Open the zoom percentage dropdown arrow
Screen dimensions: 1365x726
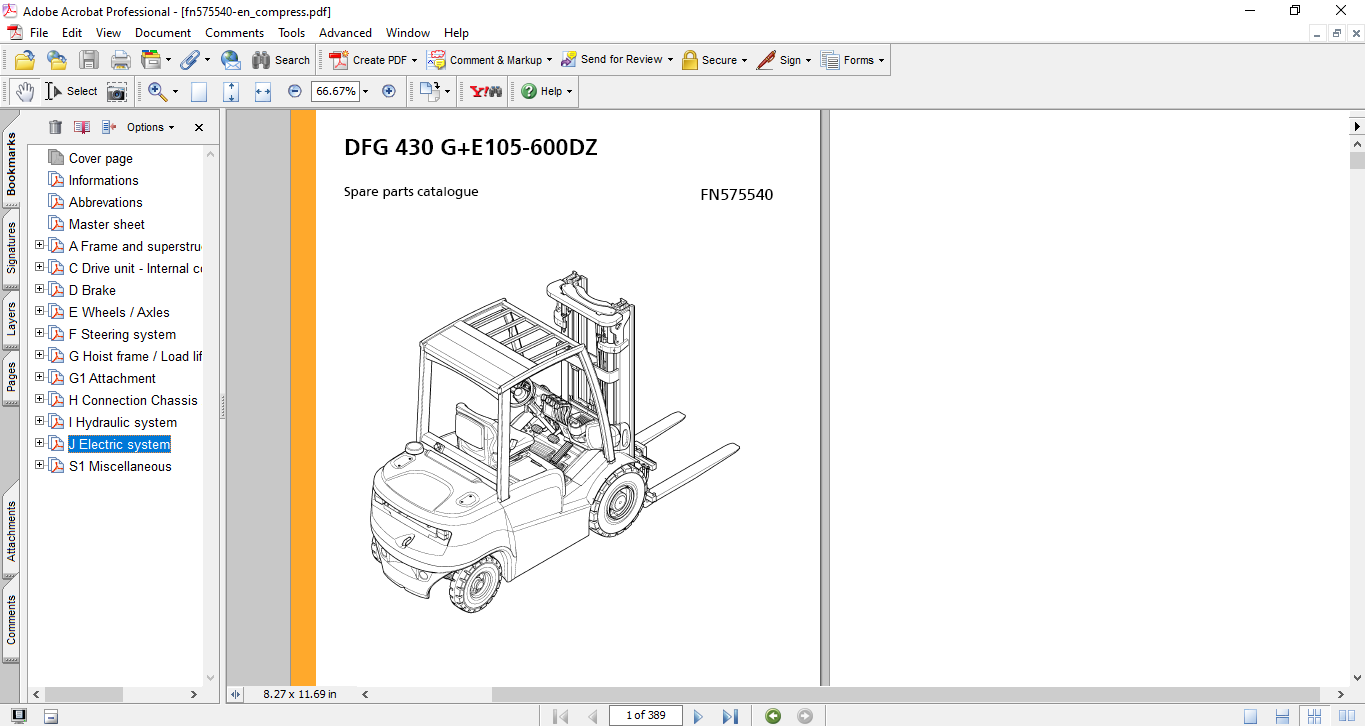[365, 91]
